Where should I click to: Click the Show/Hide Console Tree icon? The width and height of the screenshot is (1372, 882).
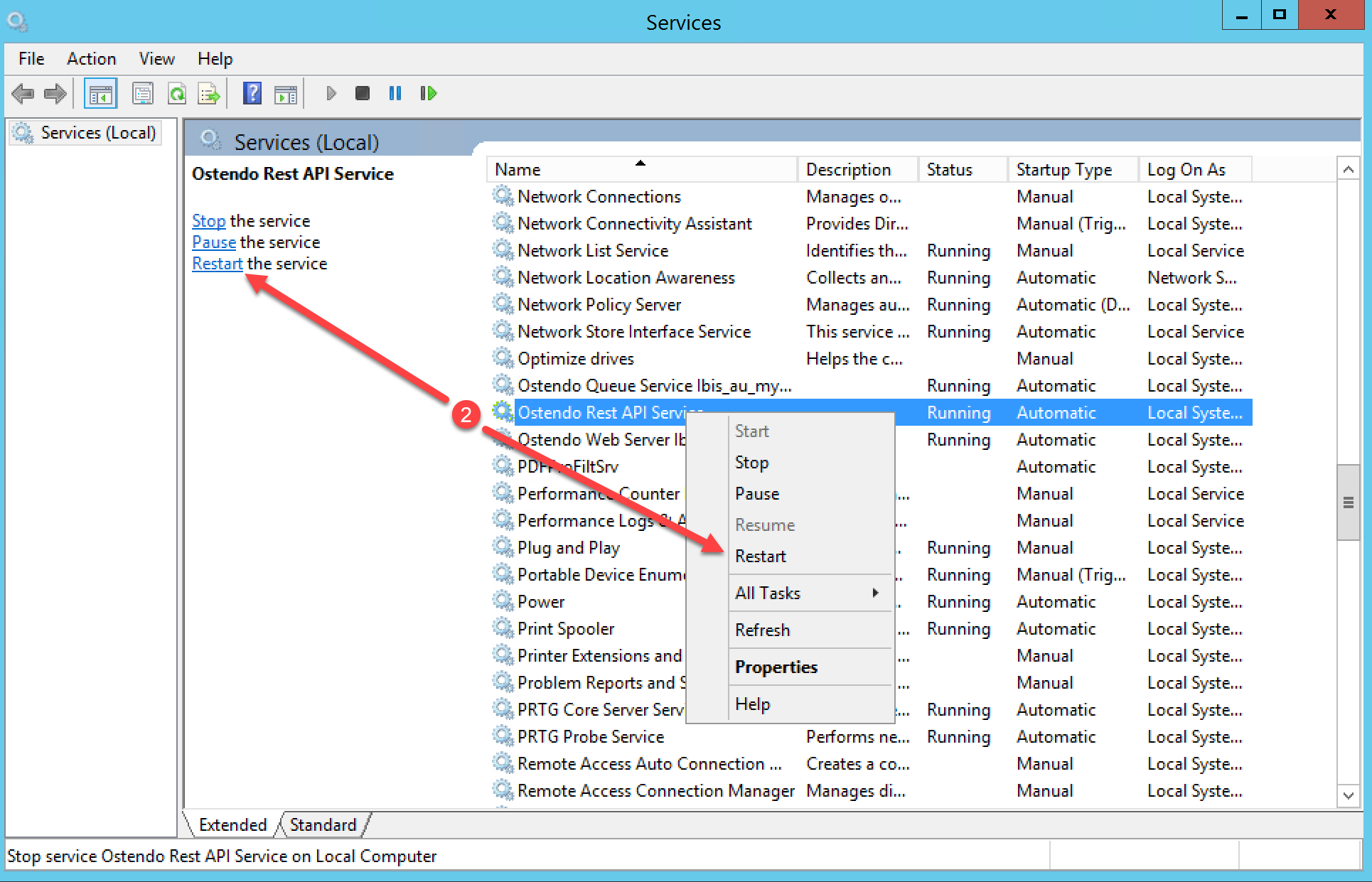[100, 93]
